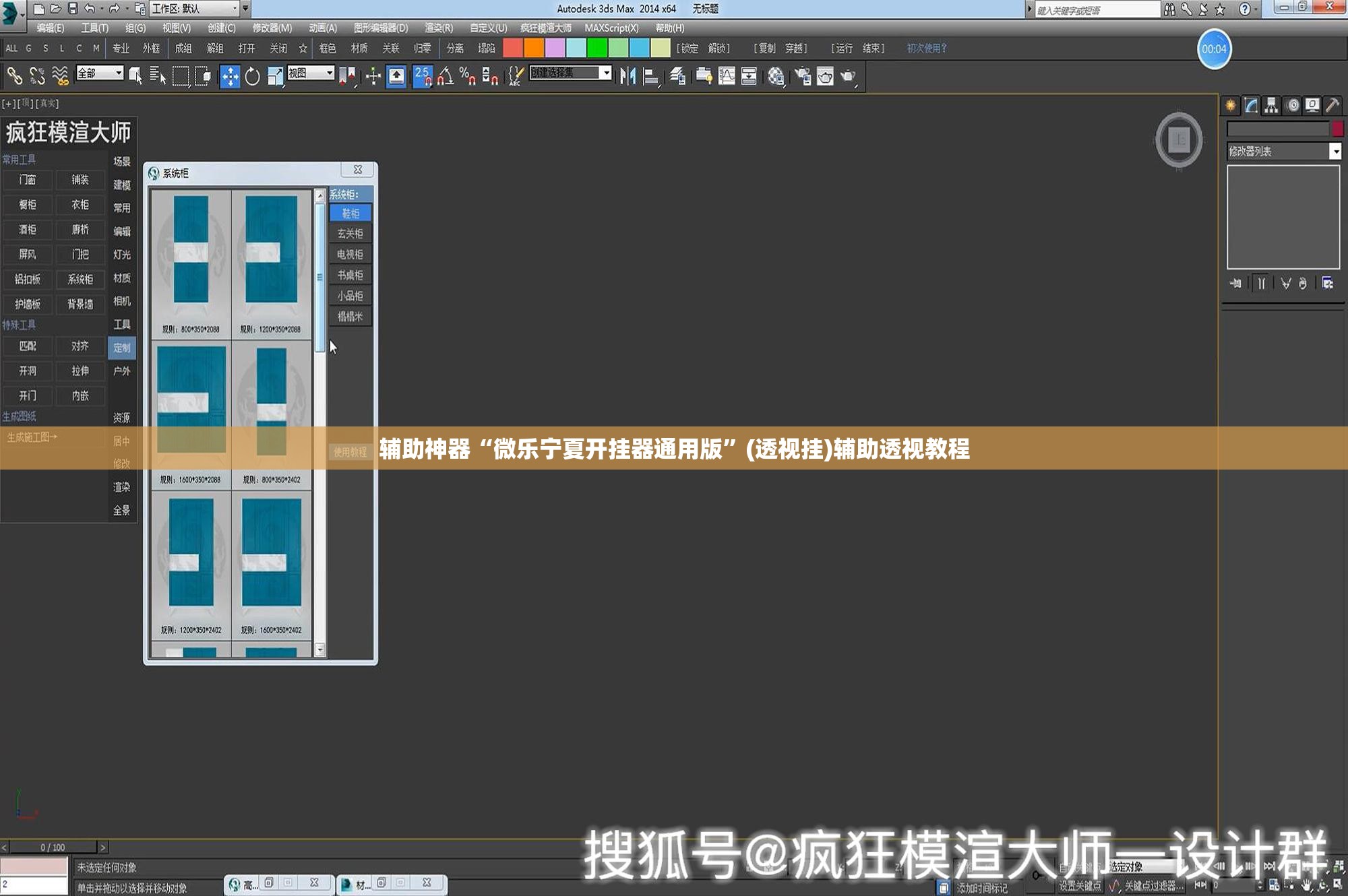The image size is (1348, 896).
Task: Open the 渲染(R) menu
Action: [439, 28]
